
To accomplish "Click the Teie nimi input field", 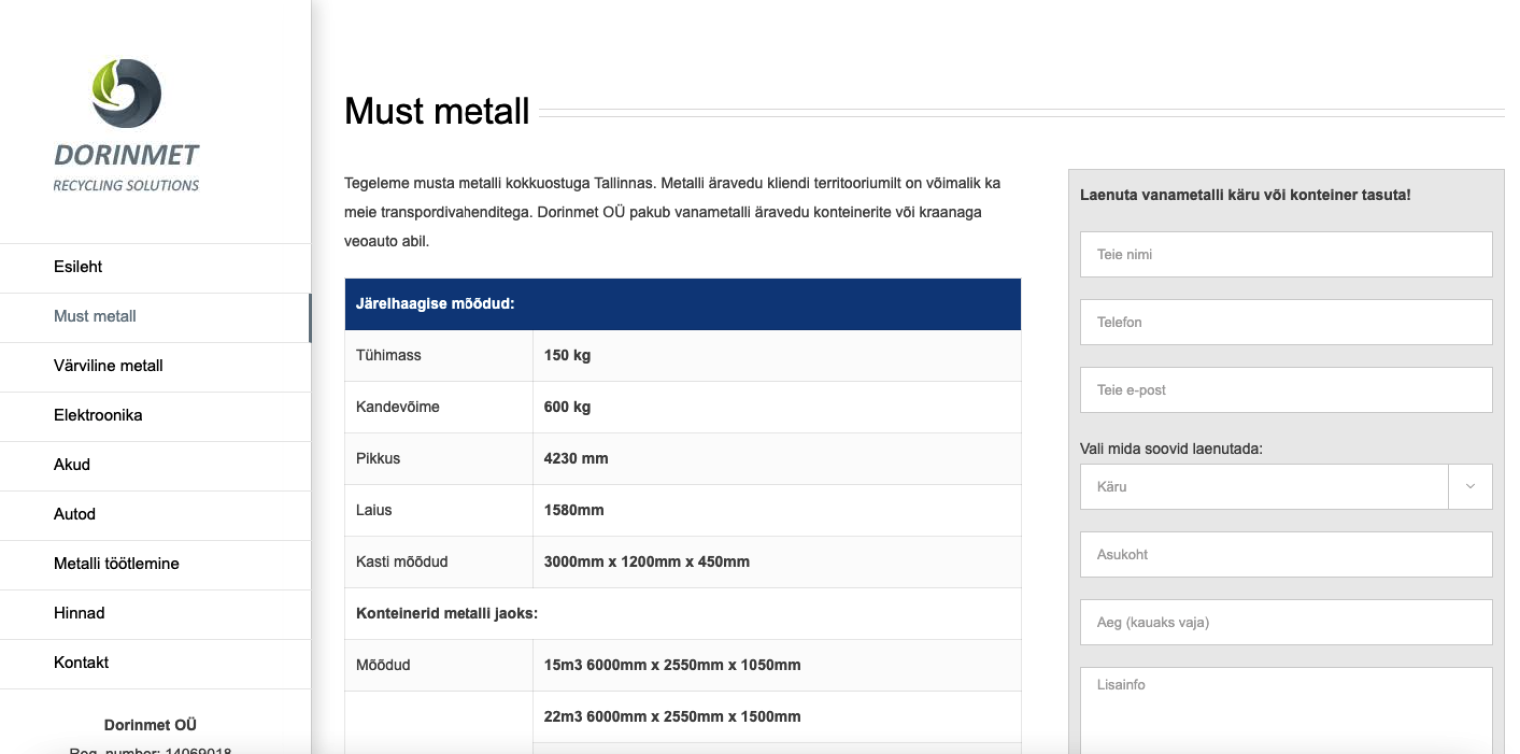I will tap(1286, 255).
